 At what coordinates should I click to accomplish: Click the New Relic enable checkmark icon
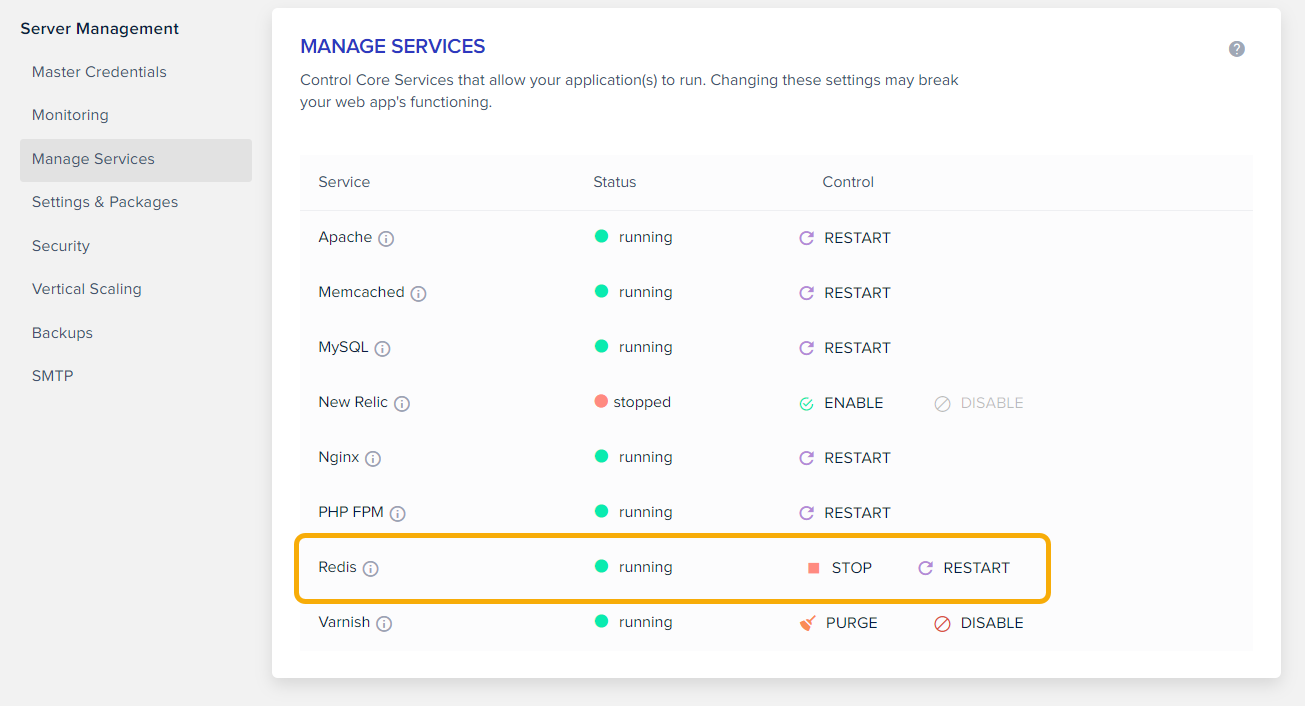click(806, 402)
